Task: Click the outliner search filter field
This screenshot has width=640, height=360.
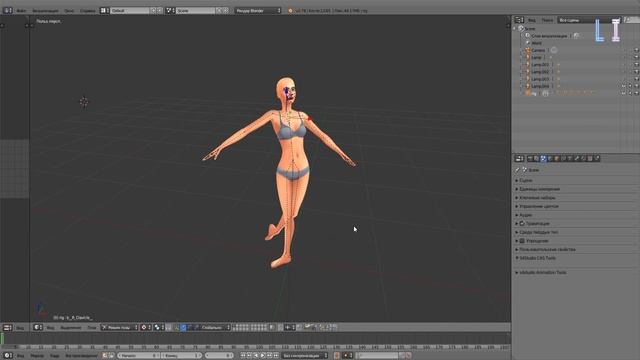Action: (631, 20)
